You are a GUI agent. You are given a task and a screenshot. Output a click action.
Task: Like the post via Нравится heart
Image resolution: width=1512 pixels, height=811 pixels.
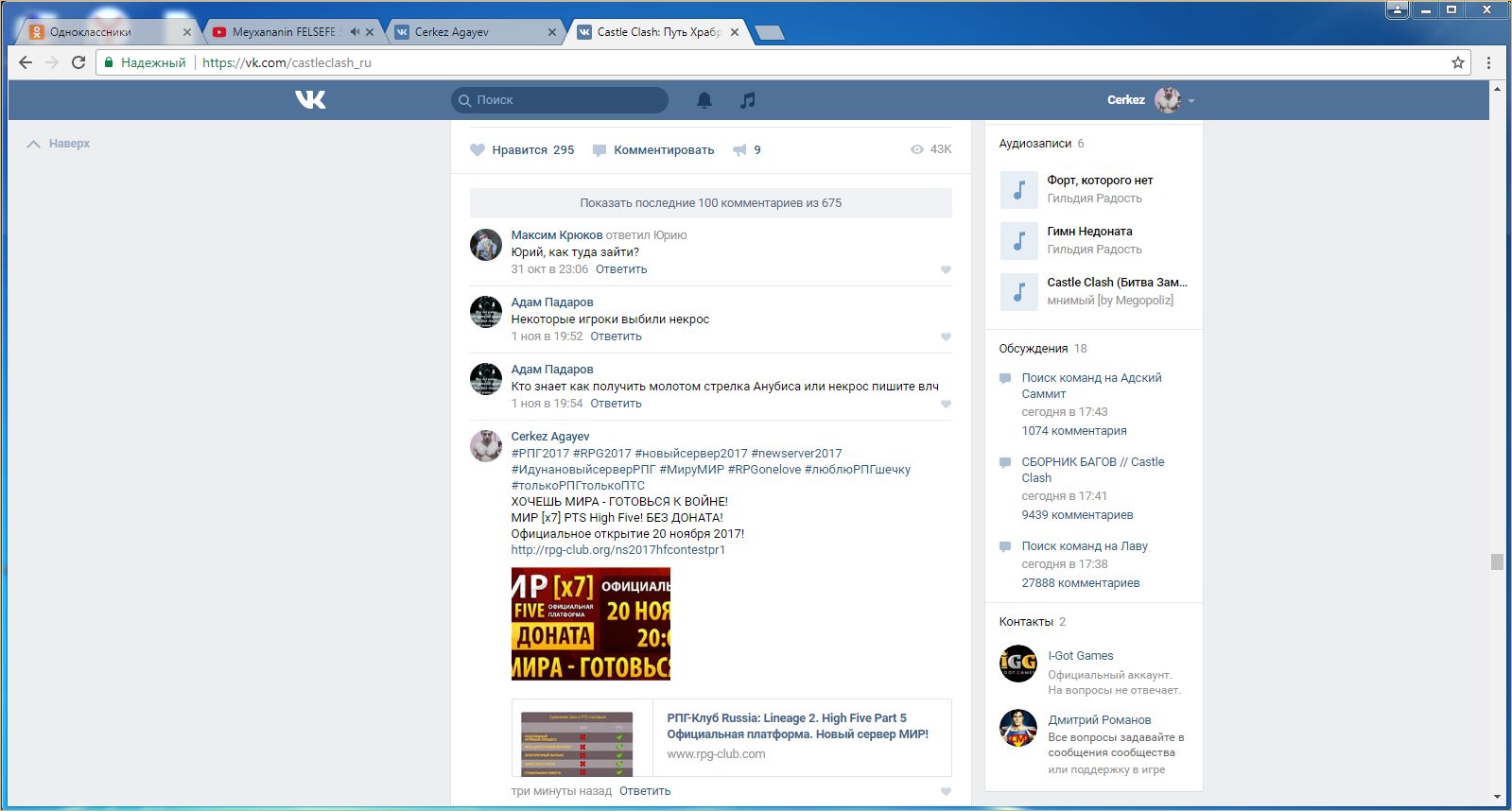point(478,149)
